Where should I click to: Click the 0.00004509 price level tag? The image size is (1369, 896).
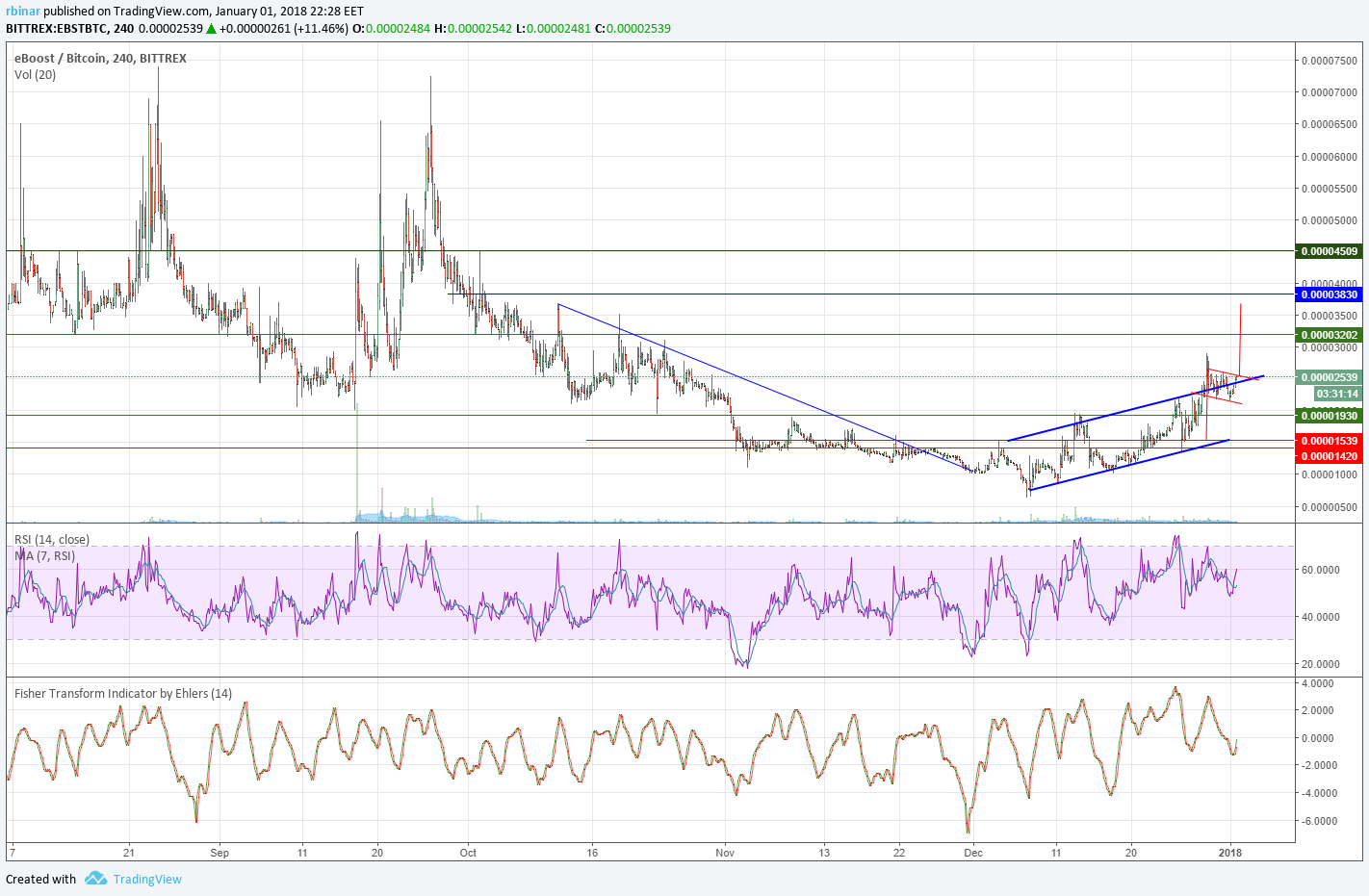(x=1330, y=251)
